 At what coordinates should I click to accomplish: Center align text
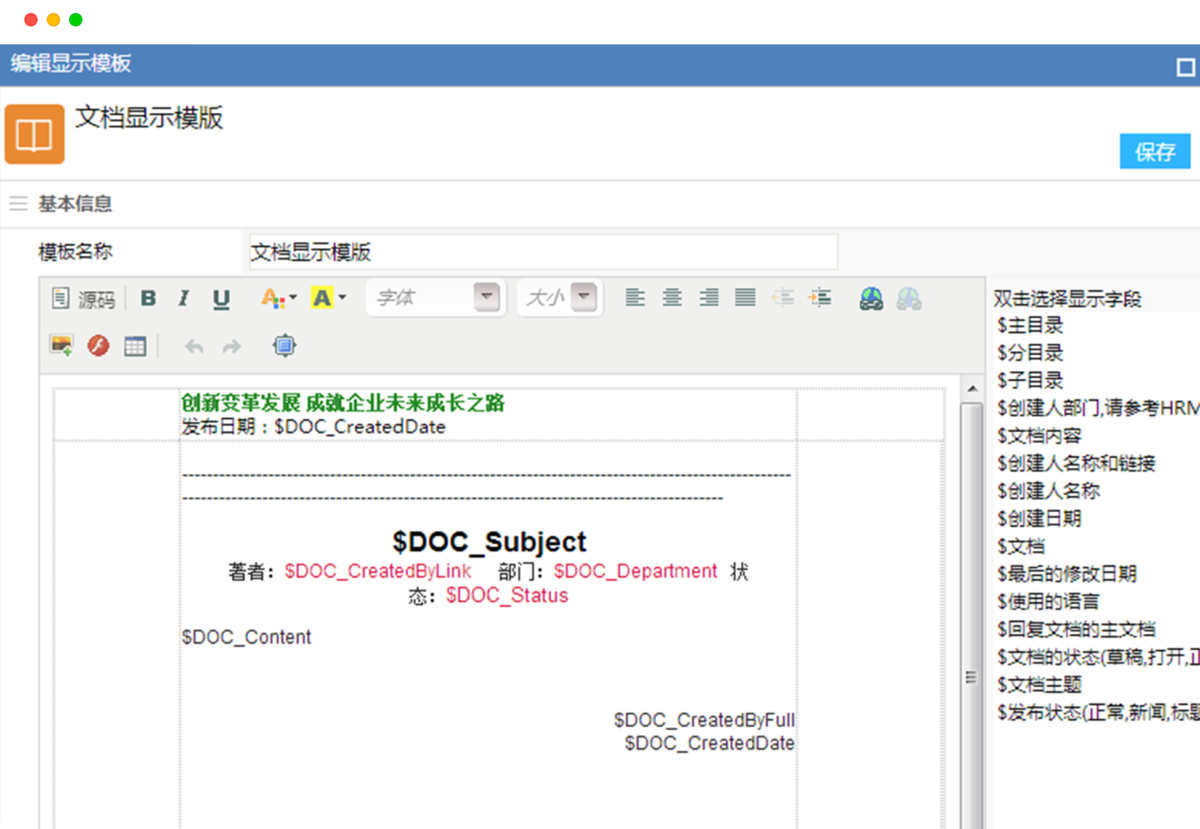tap(672, 298)
